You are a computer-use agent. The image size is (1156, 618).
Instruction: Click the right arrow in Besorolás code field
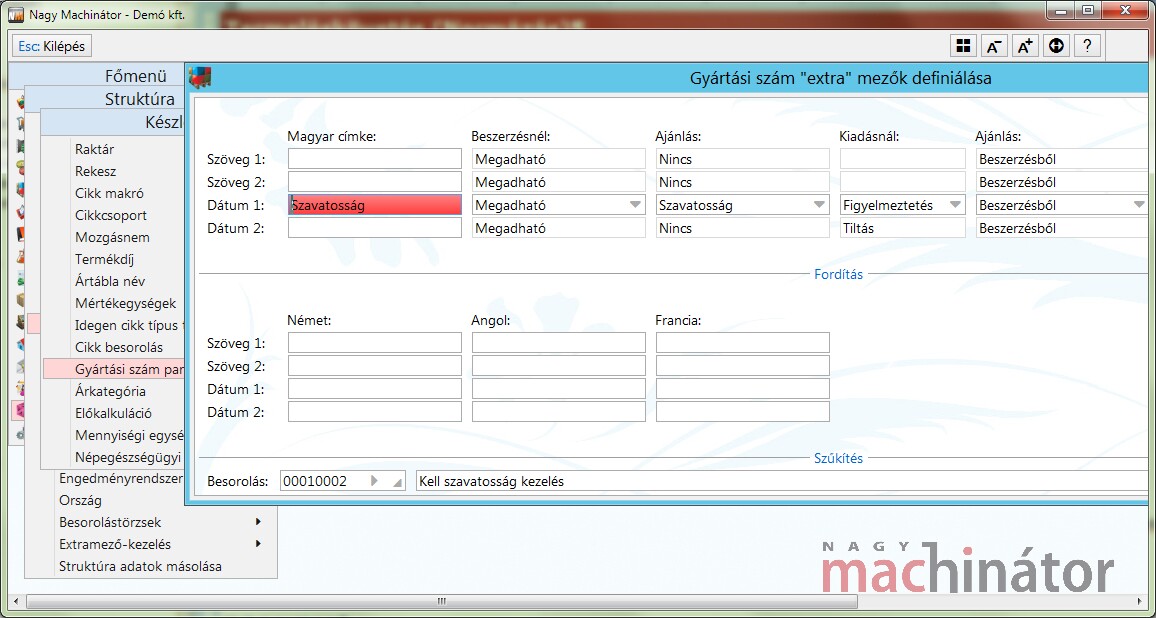374,481
